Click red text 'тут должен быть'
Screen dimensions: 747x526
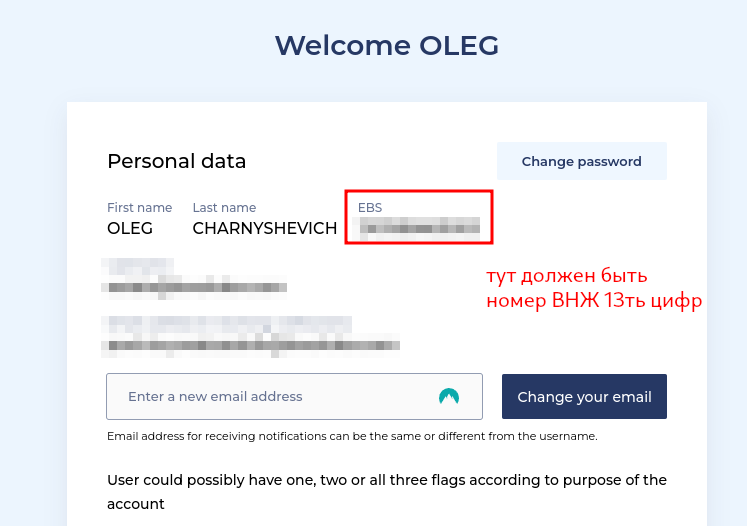coord(567,276)
